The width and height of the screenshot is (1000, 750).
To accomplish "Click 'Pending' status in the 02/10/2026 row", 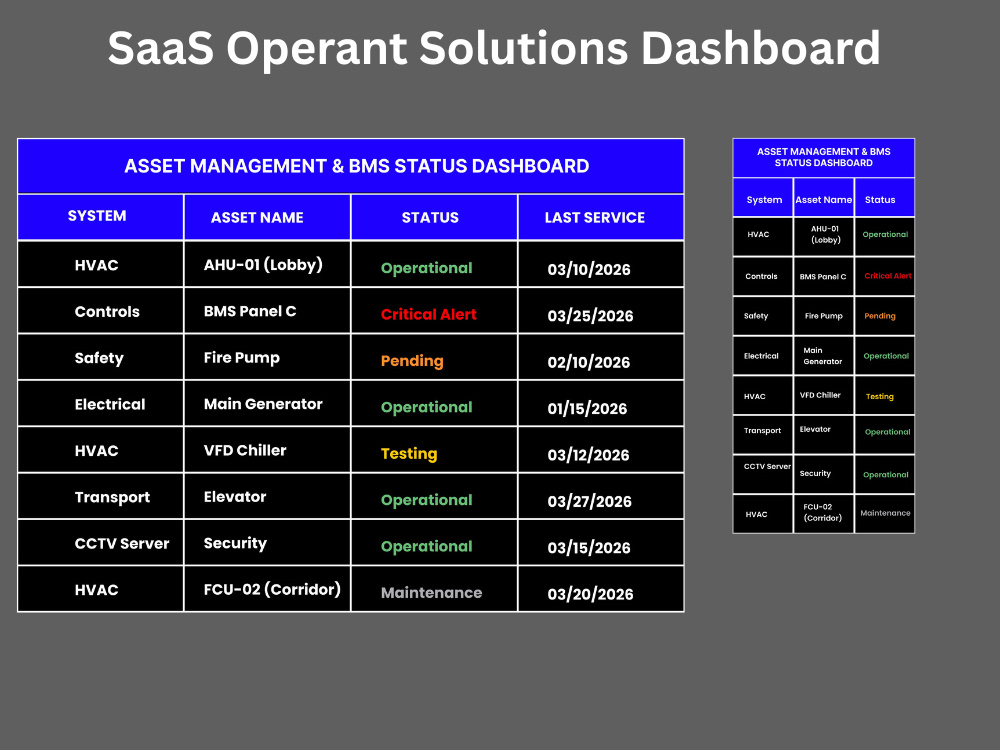I will coord(412,361).
